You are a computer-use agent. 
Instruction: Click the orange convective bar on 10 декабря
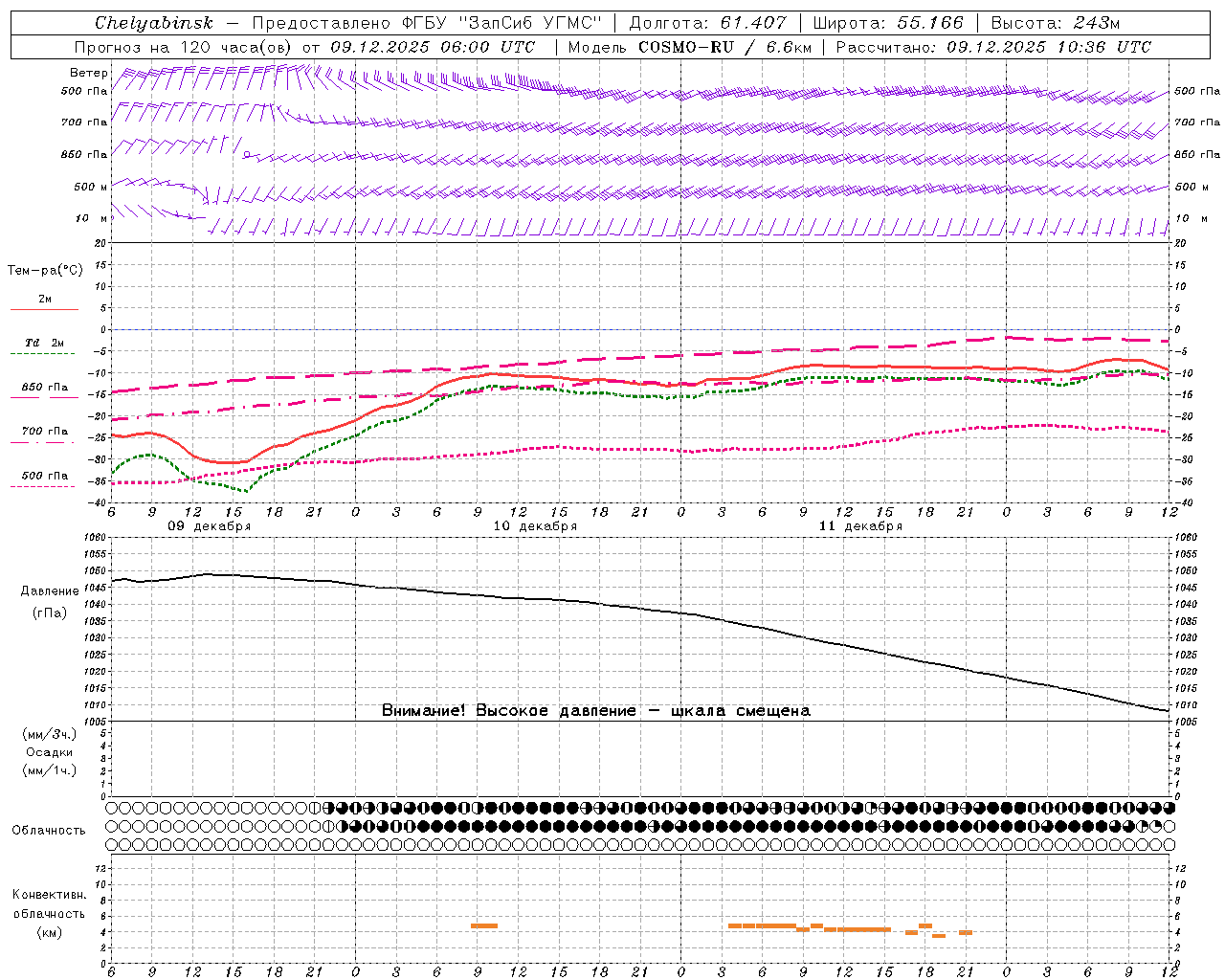(484, 925)
